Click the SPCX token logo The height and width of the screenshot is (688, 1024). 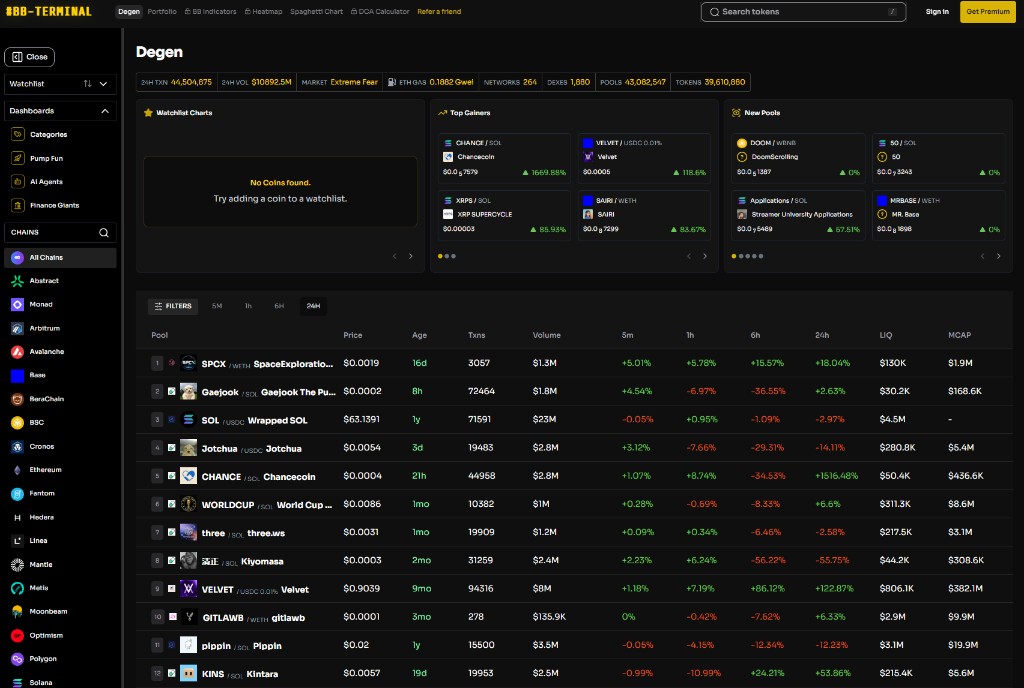188,363
